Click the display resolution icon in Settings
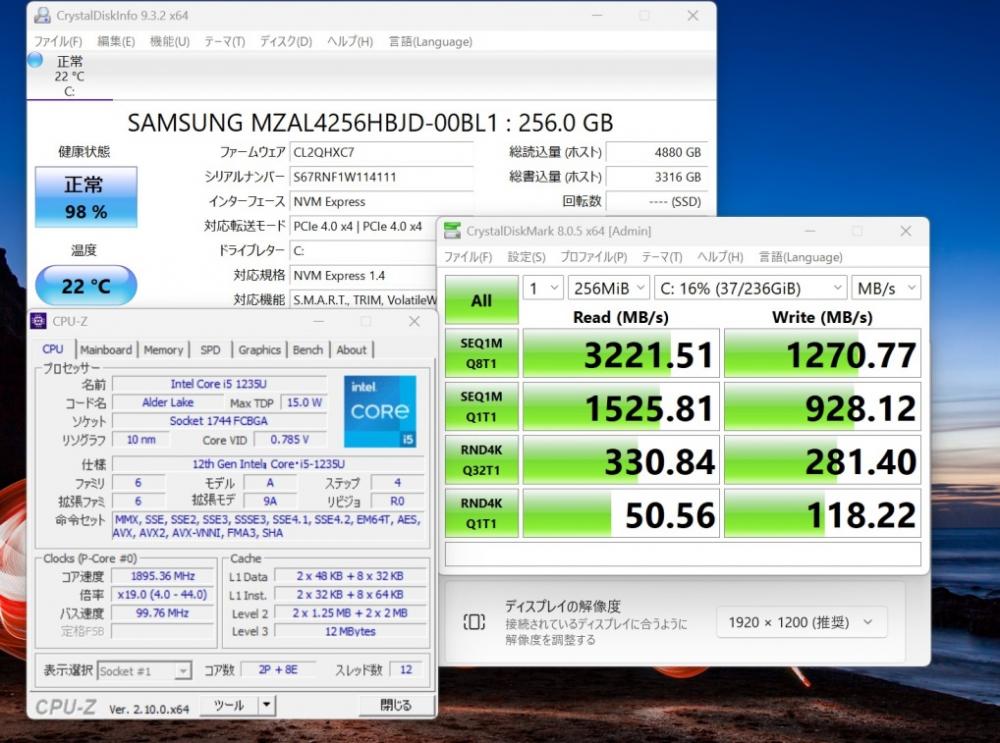This screenshot has height=743, width=1000. (474, 622)
